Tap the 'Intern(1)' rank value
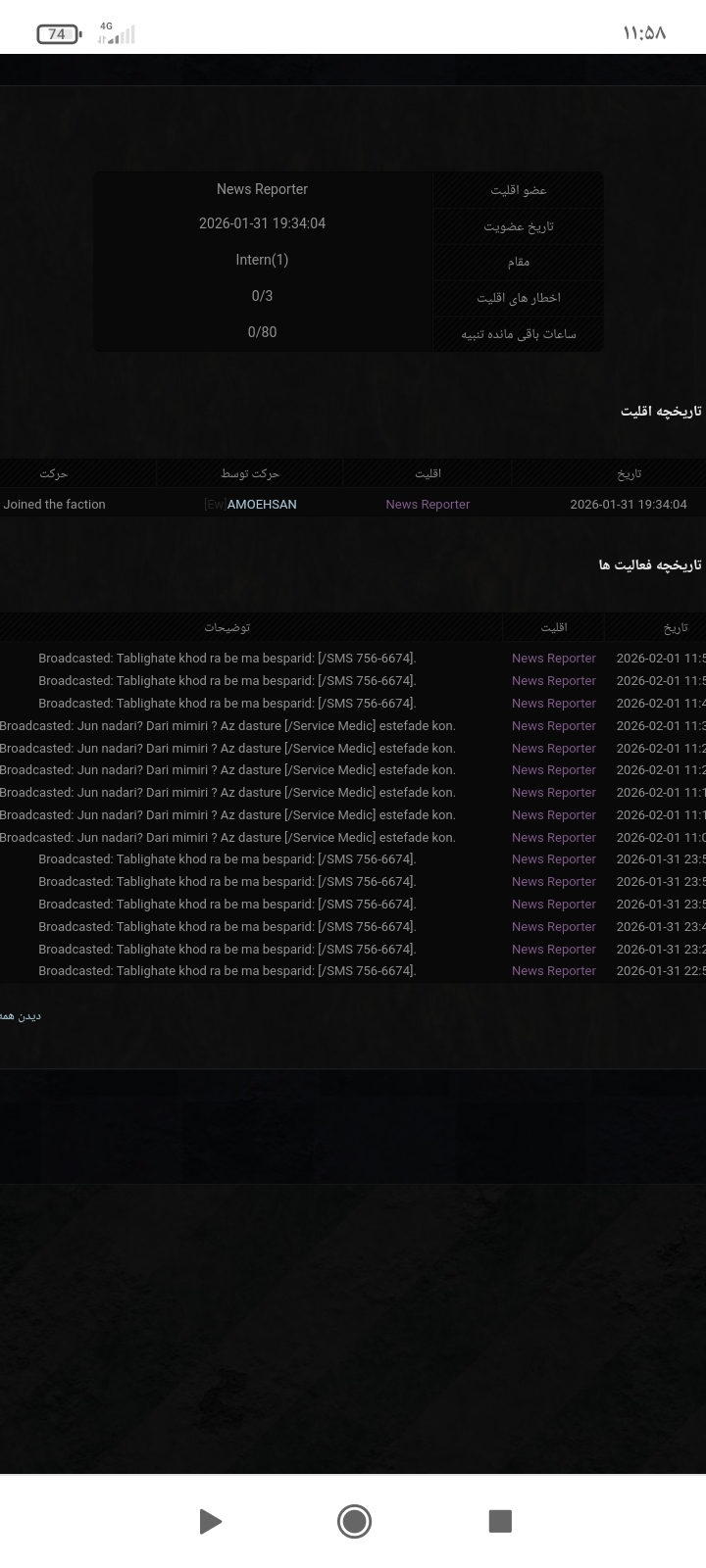The image size is (706, 1568). point(262,260)
